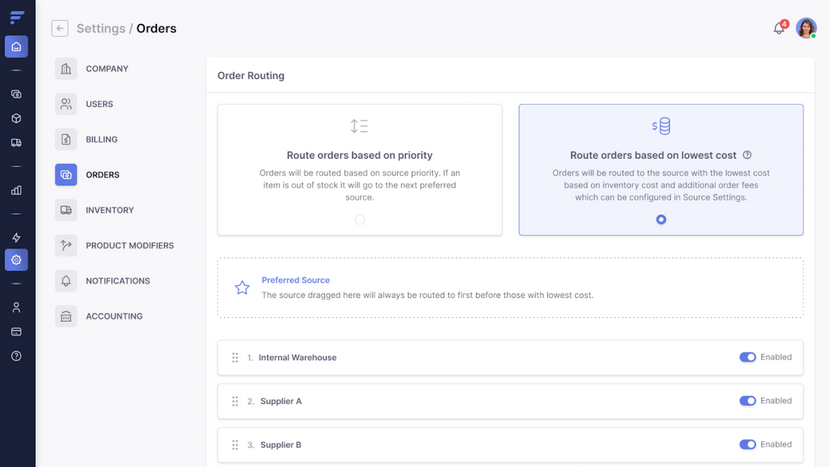Disable the Internal Warehouse toggle
Screen dimensions: 830x467
[747, 357]
